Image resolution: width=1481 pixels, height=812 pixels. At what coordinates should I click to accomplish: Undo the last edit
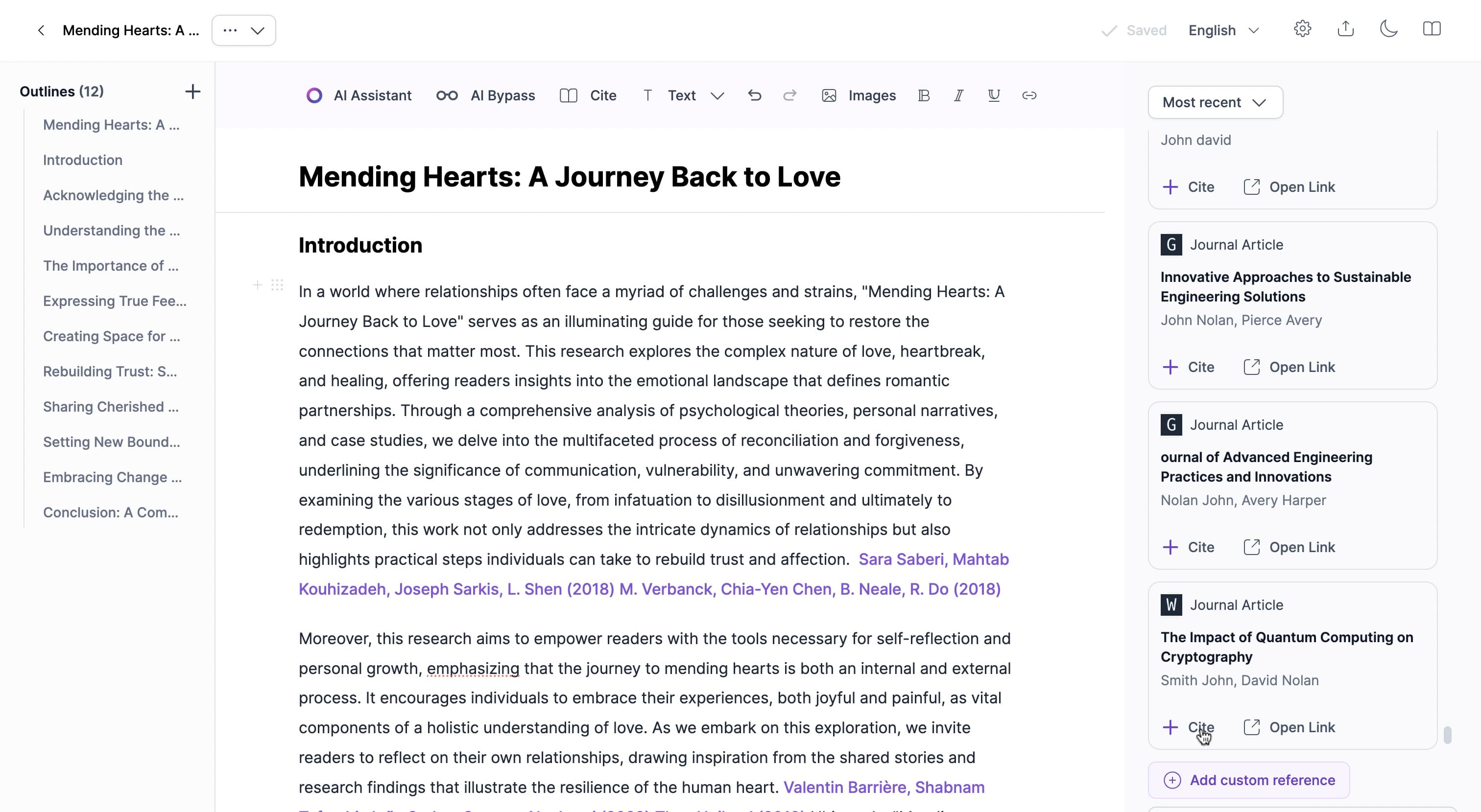pyautogui.click(x=754, y=95)
